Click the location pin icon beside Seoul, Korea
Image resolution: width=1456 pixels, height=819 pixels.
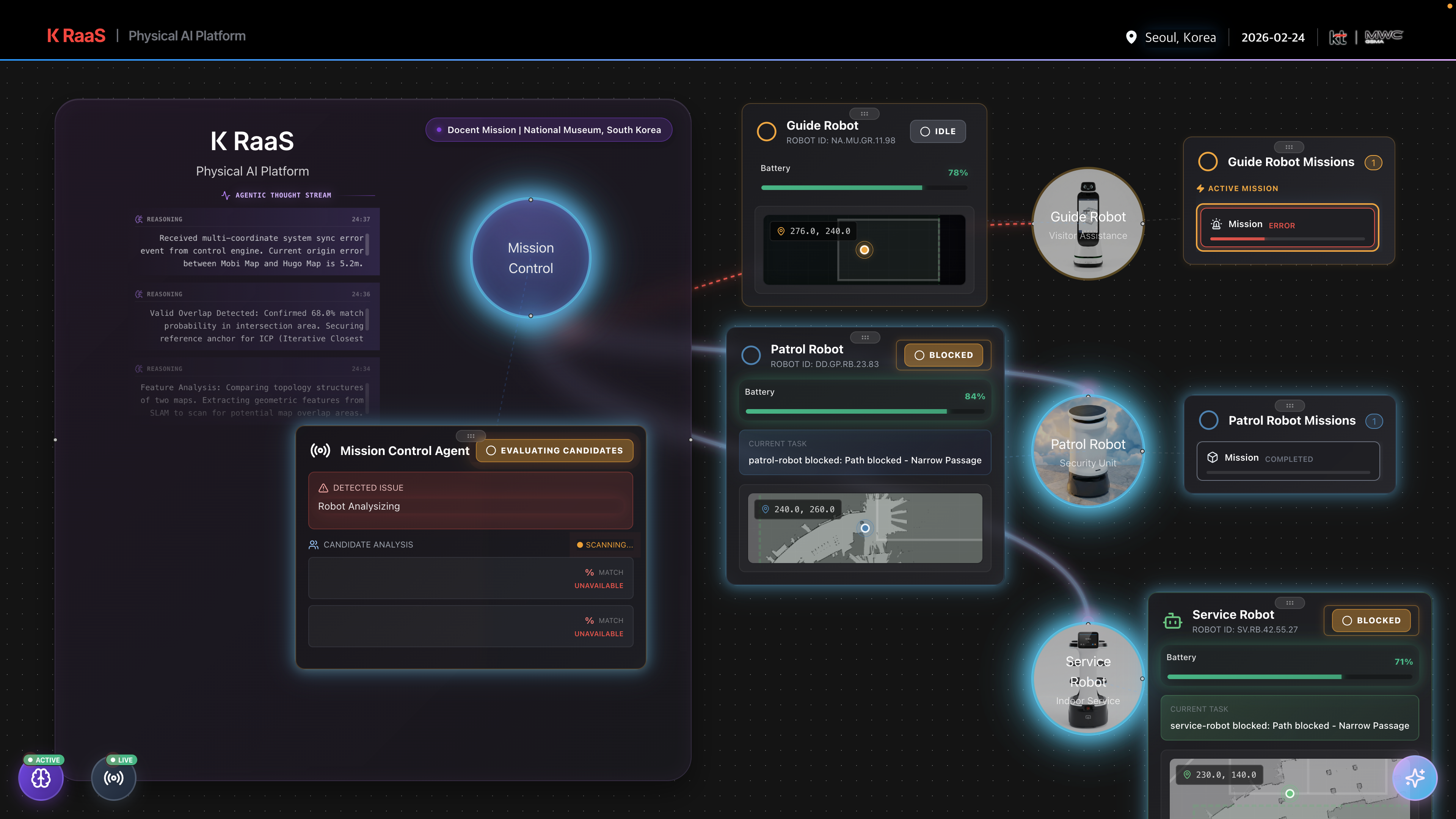(x=1131, y=37)
